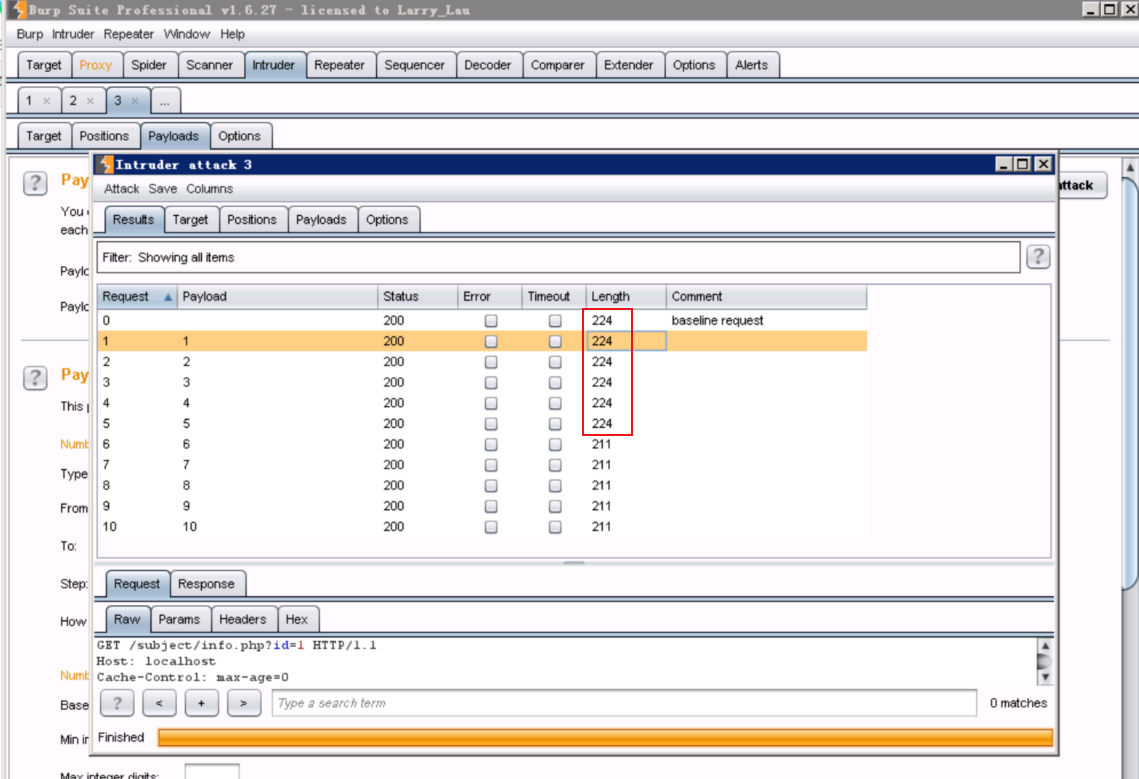Viewport: 1139px width, 779px height.
Task: Open the Save menu in attack window
Action: click(163, 189)
